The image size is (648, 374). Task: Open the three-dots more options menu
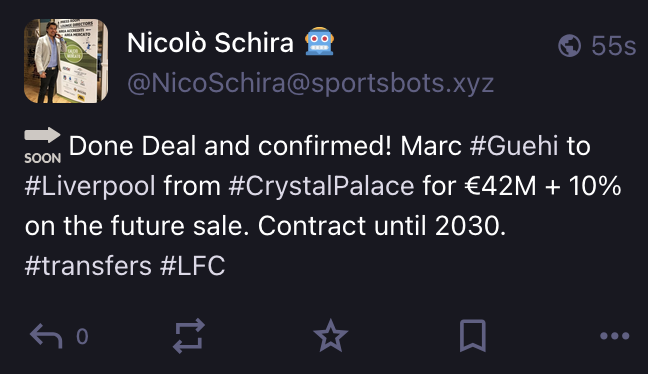(615, 336)
